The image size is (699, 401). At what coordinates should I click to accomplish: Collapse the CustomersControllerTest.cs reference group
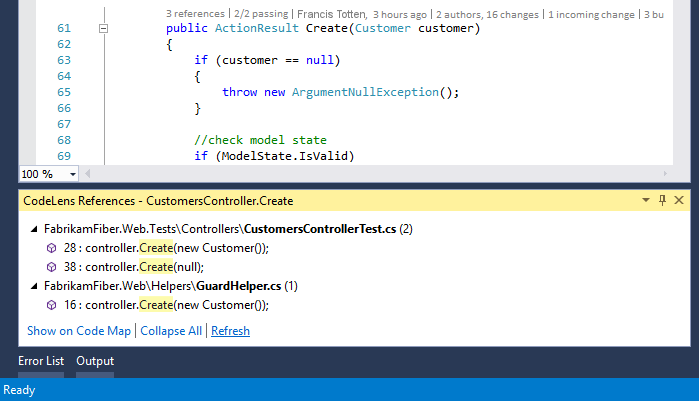coord(34,229)
